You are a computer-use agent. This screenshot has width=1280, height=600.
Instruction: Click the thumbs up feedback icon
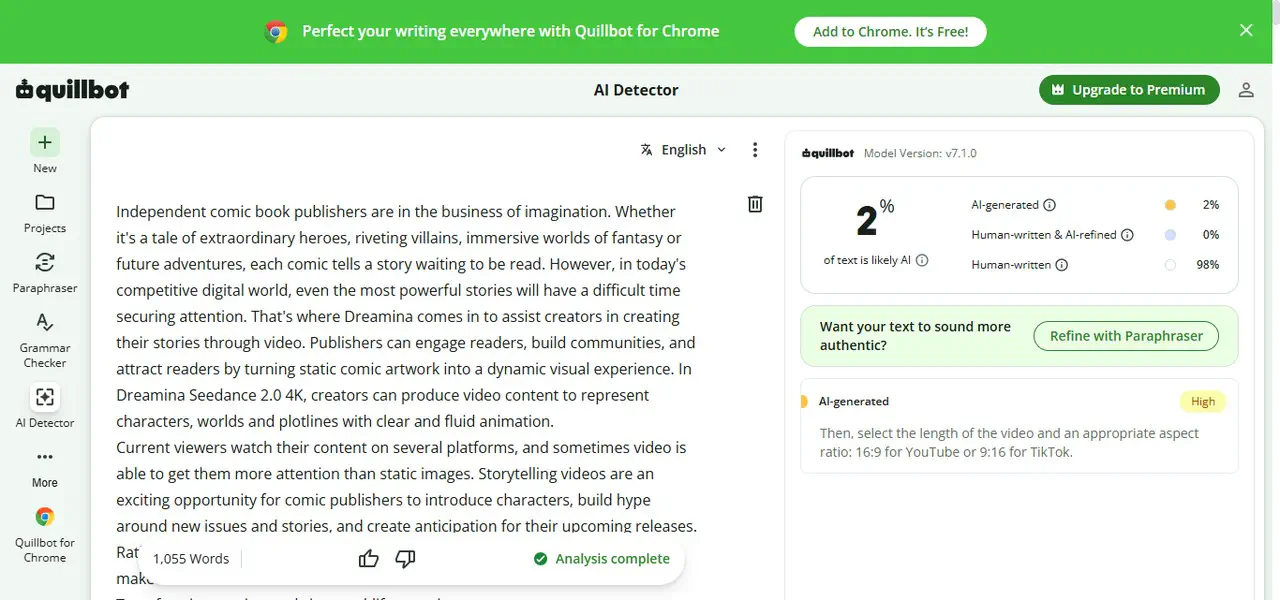click(368, 559)
